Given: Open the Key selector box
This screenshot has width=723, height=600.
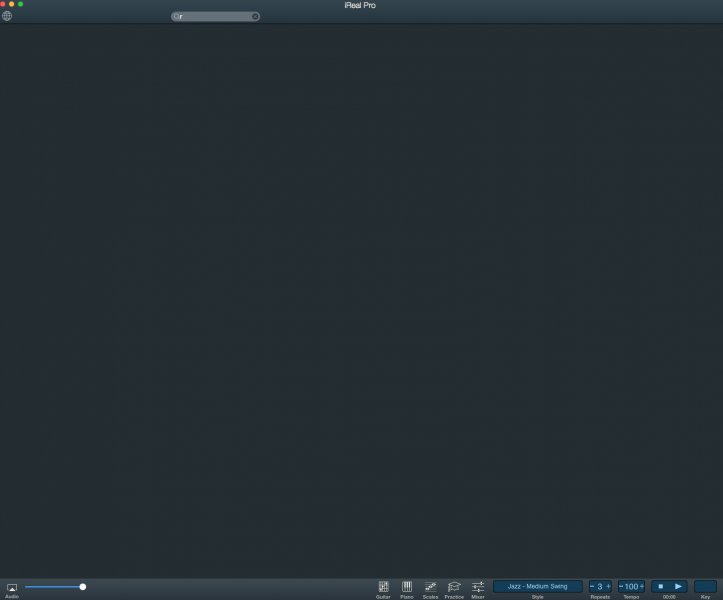Looking at the screenshot, I should [705, 586].
